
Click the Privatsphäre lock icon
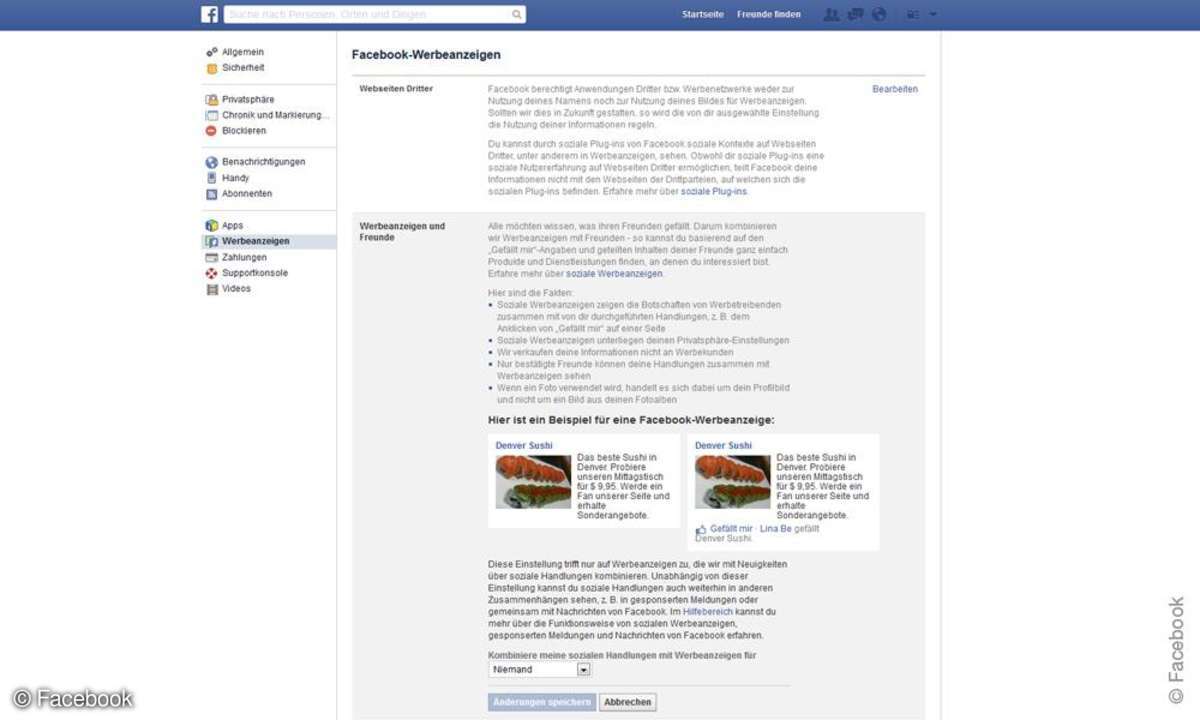(x=212, y=100)
